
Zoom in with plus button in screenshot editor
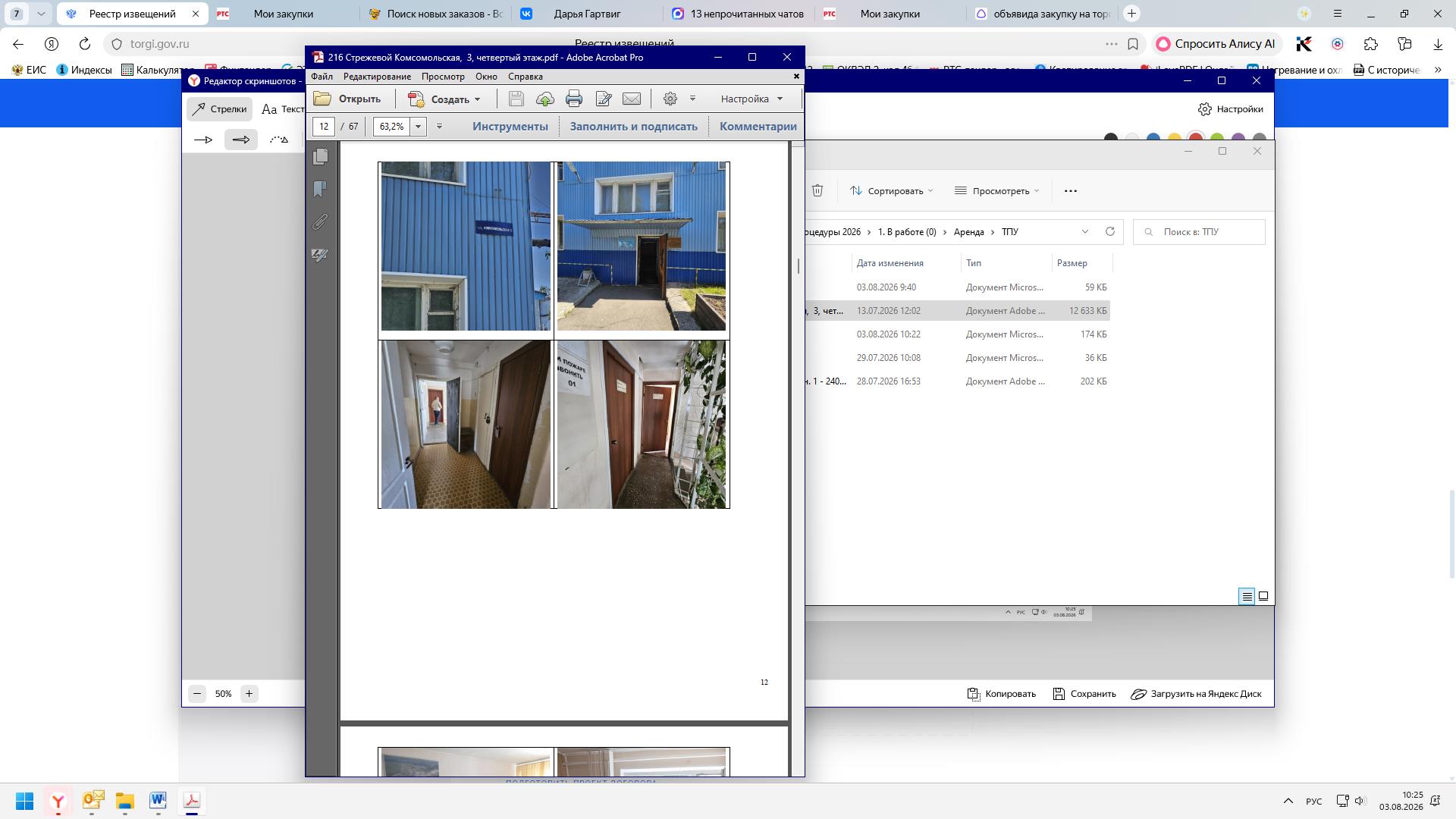click(x=249, y=694)
